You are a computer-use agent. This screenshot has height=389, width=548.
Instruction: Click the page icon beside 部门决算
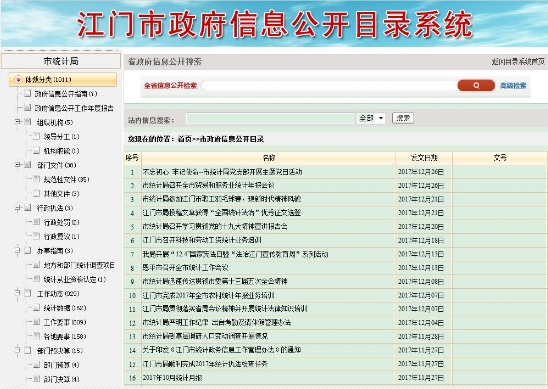tap(36, 379)
